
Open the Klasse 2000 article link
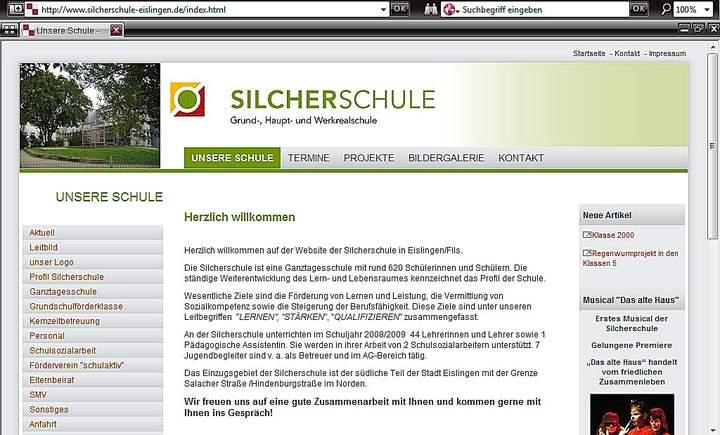[x=611, y=235]
